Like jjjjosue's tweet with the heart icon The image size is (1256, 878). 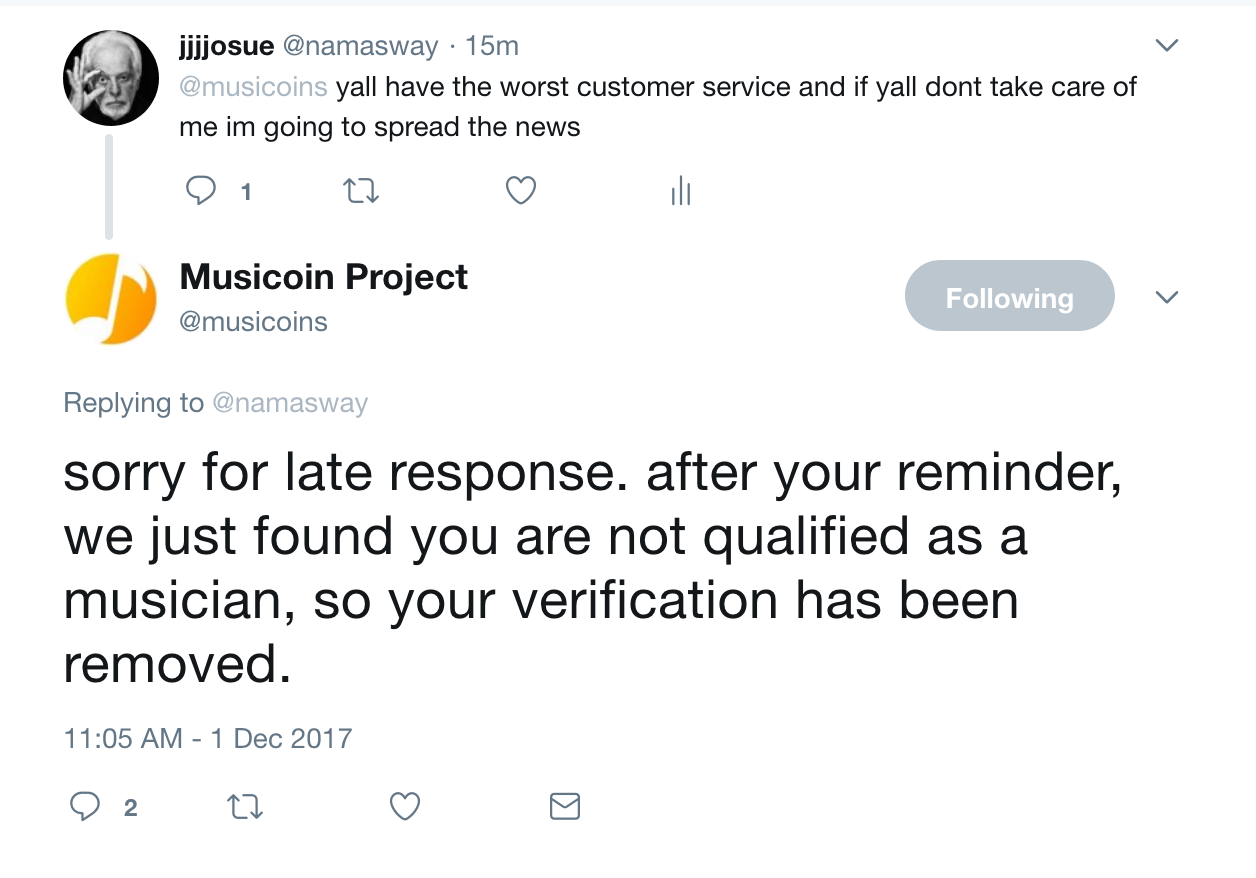tap(520, 190)
